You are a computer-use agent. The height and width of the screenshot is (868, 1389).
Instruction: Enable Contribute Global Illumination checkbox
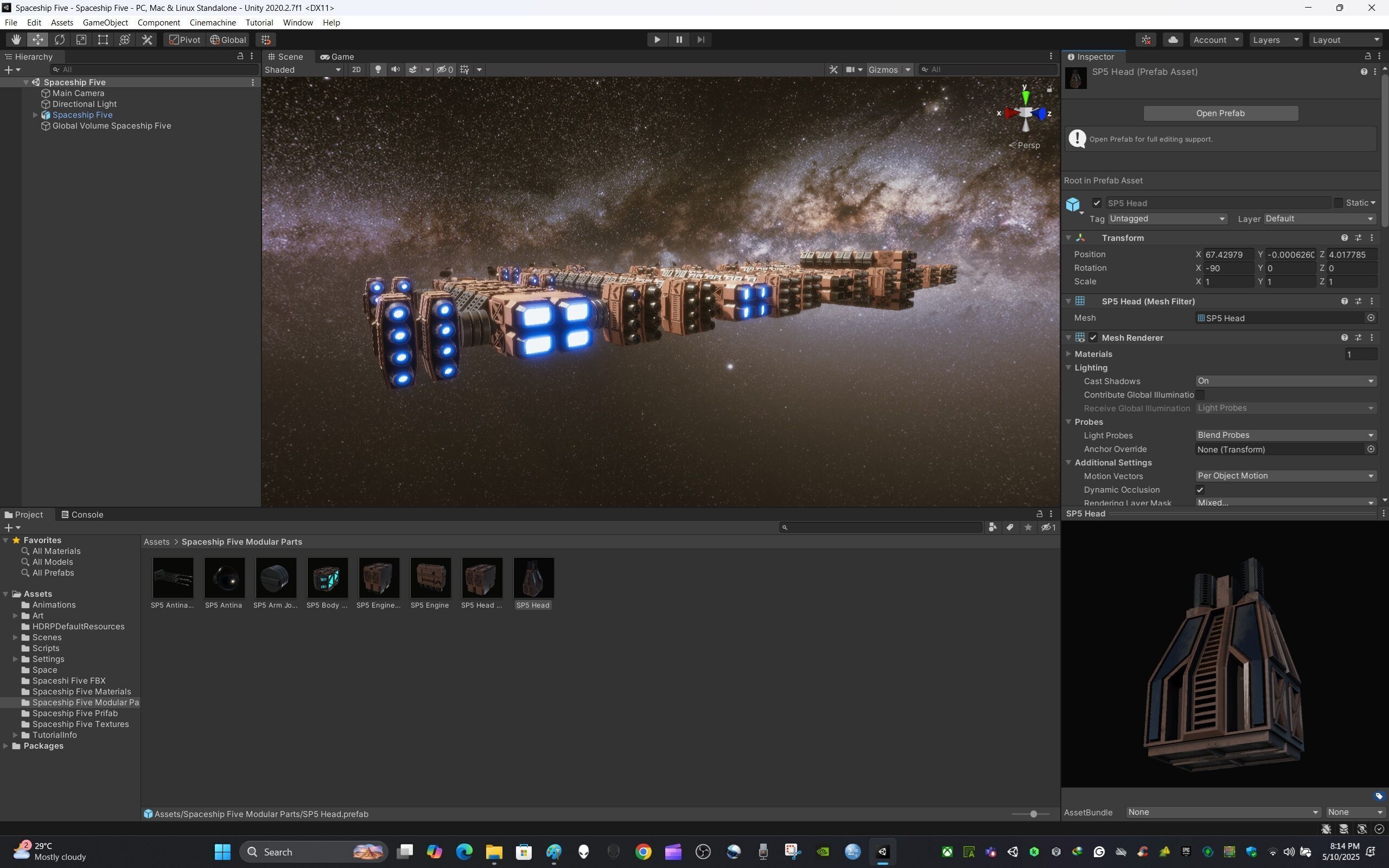1200,395
